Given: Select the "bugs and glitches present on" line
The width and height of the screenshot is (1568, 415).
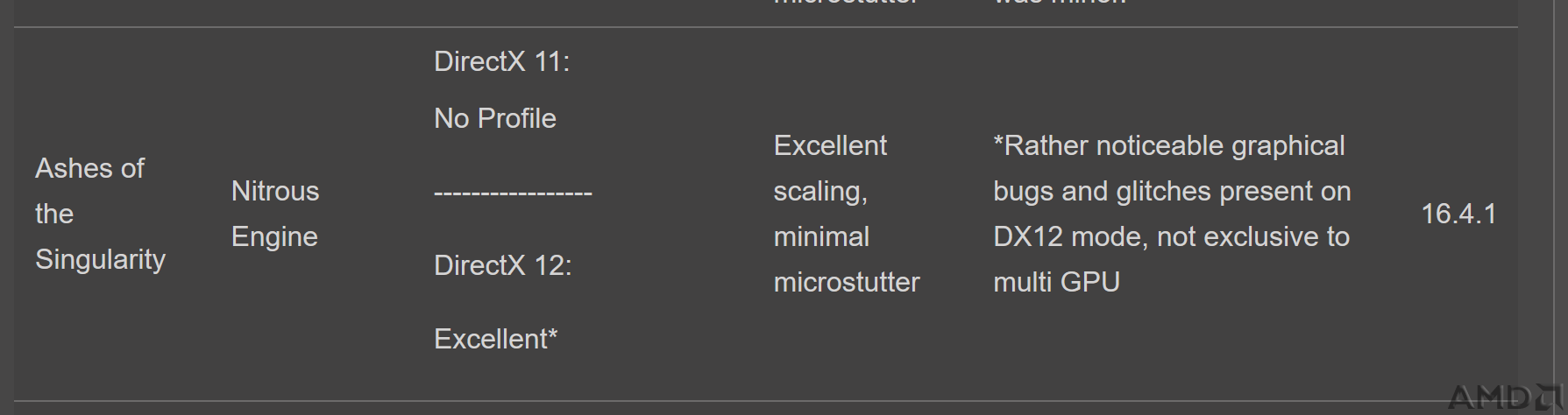Looking at the screenshot, I should click(x=1172, y=192).
